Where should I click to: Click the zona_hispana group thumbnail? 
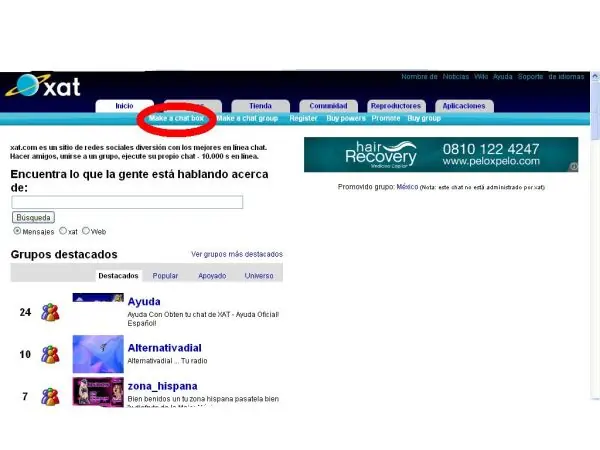98,391
